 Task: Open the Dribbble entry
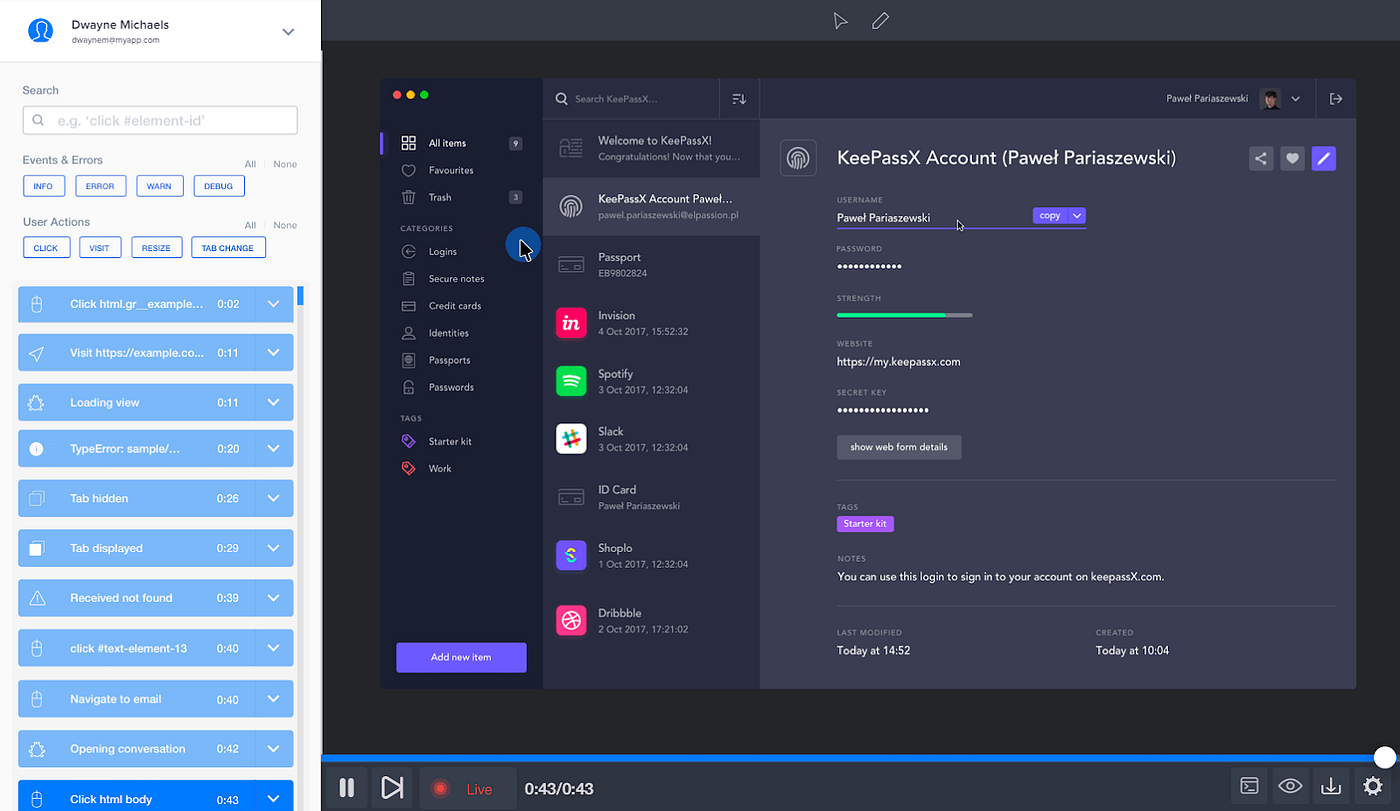[651, 621]
